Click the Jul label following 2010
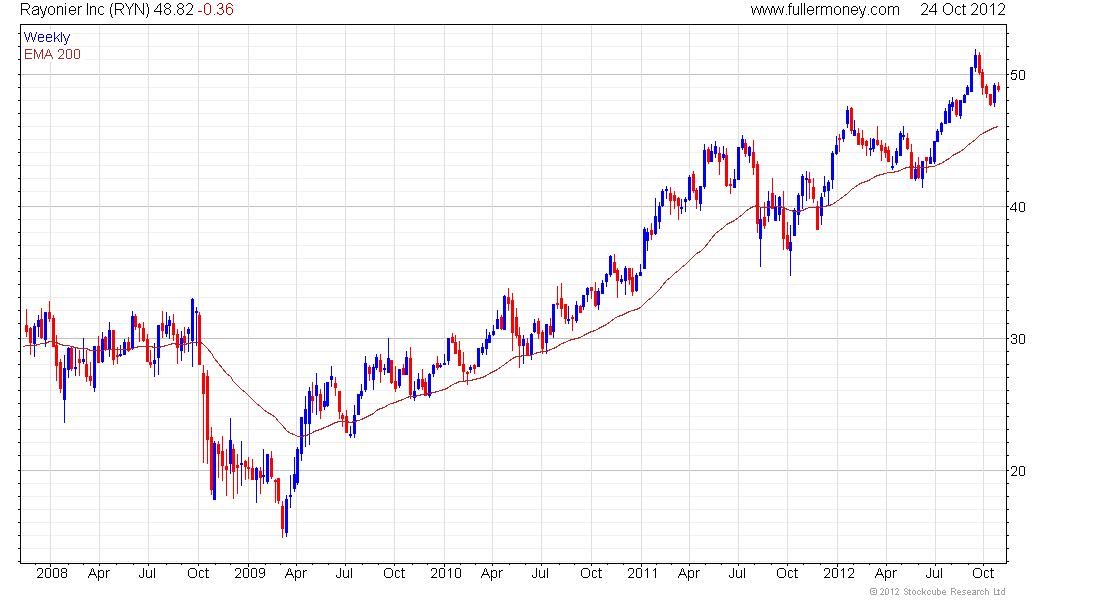Viewport: 1100px width, 600px height. pos(540,573)
